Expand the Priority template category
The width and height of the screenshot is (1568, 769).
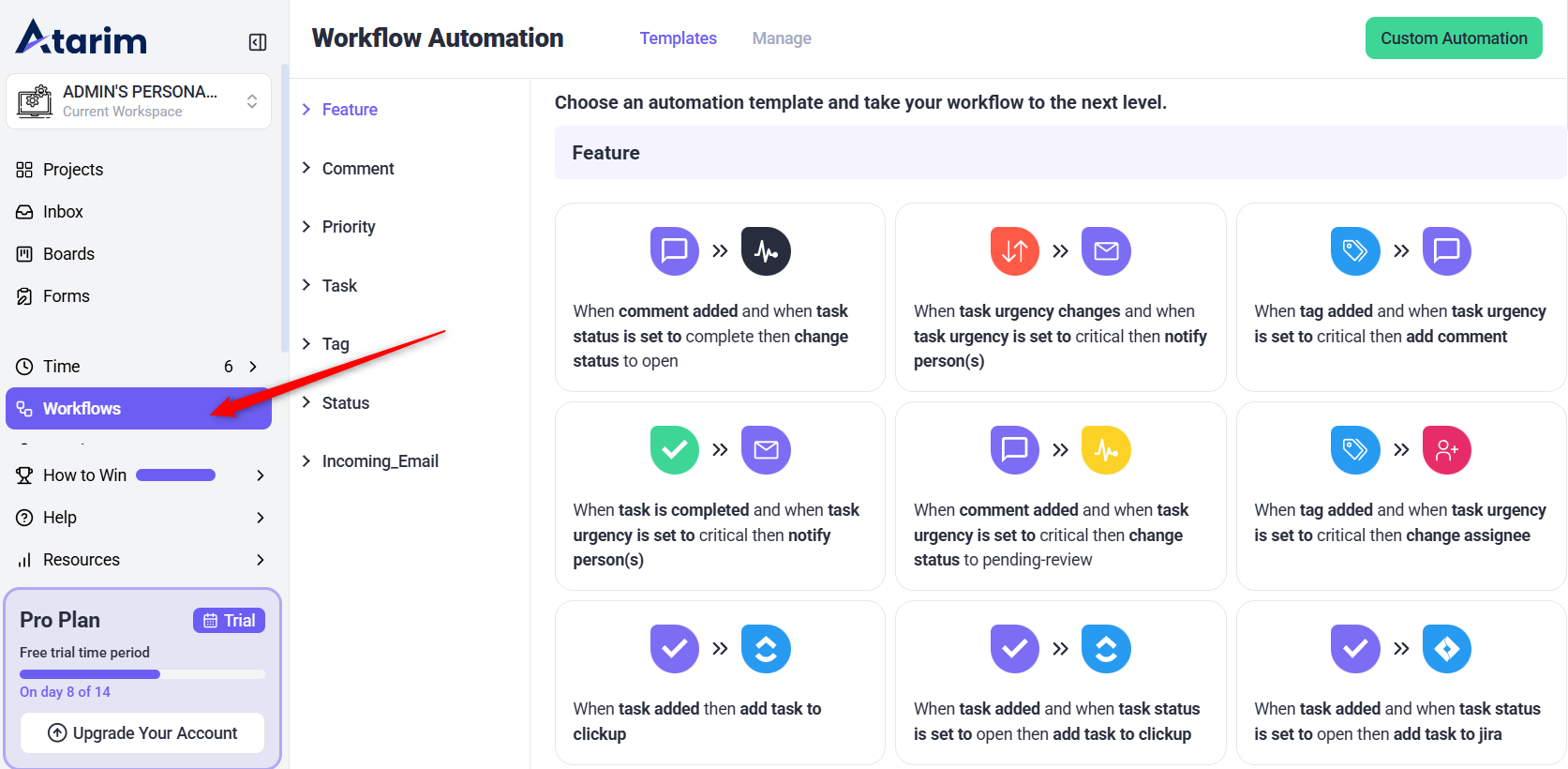tap(348, 227)
